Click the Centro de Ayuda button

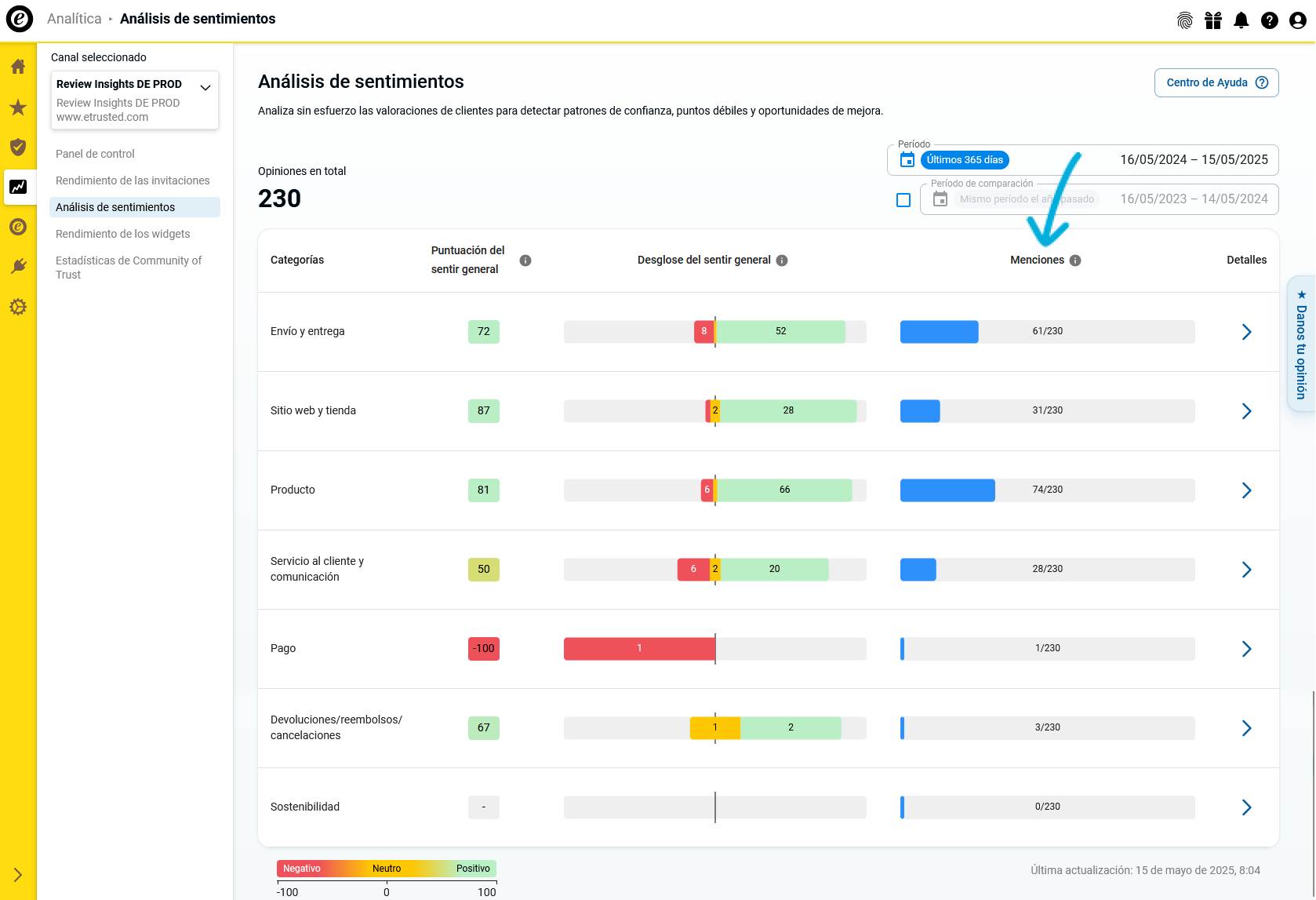click(x=1216, y=83)
